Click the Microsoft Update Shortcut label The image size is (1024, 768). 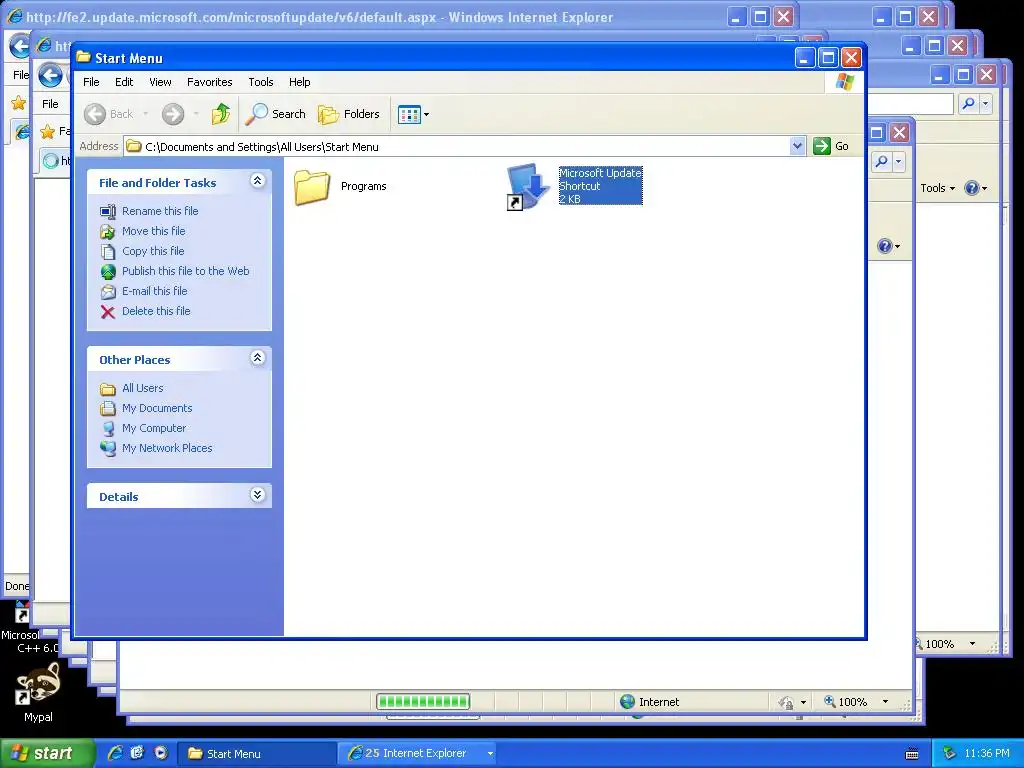click(600, 185)
